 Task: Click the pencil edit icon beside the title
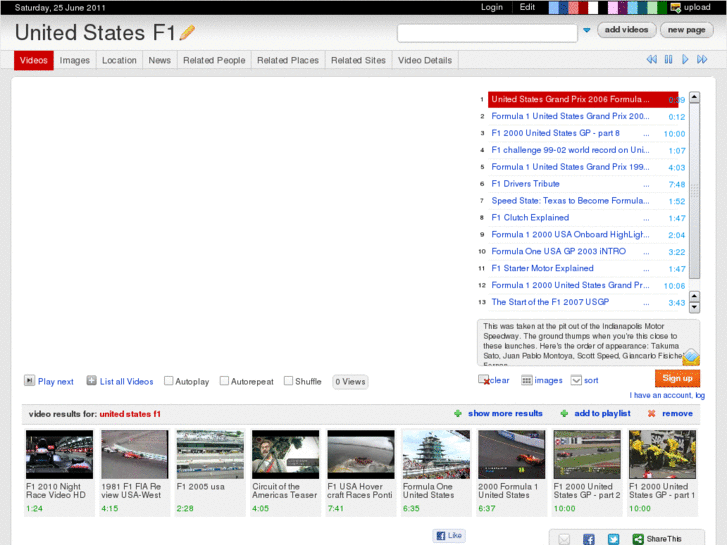click(187, 32)
